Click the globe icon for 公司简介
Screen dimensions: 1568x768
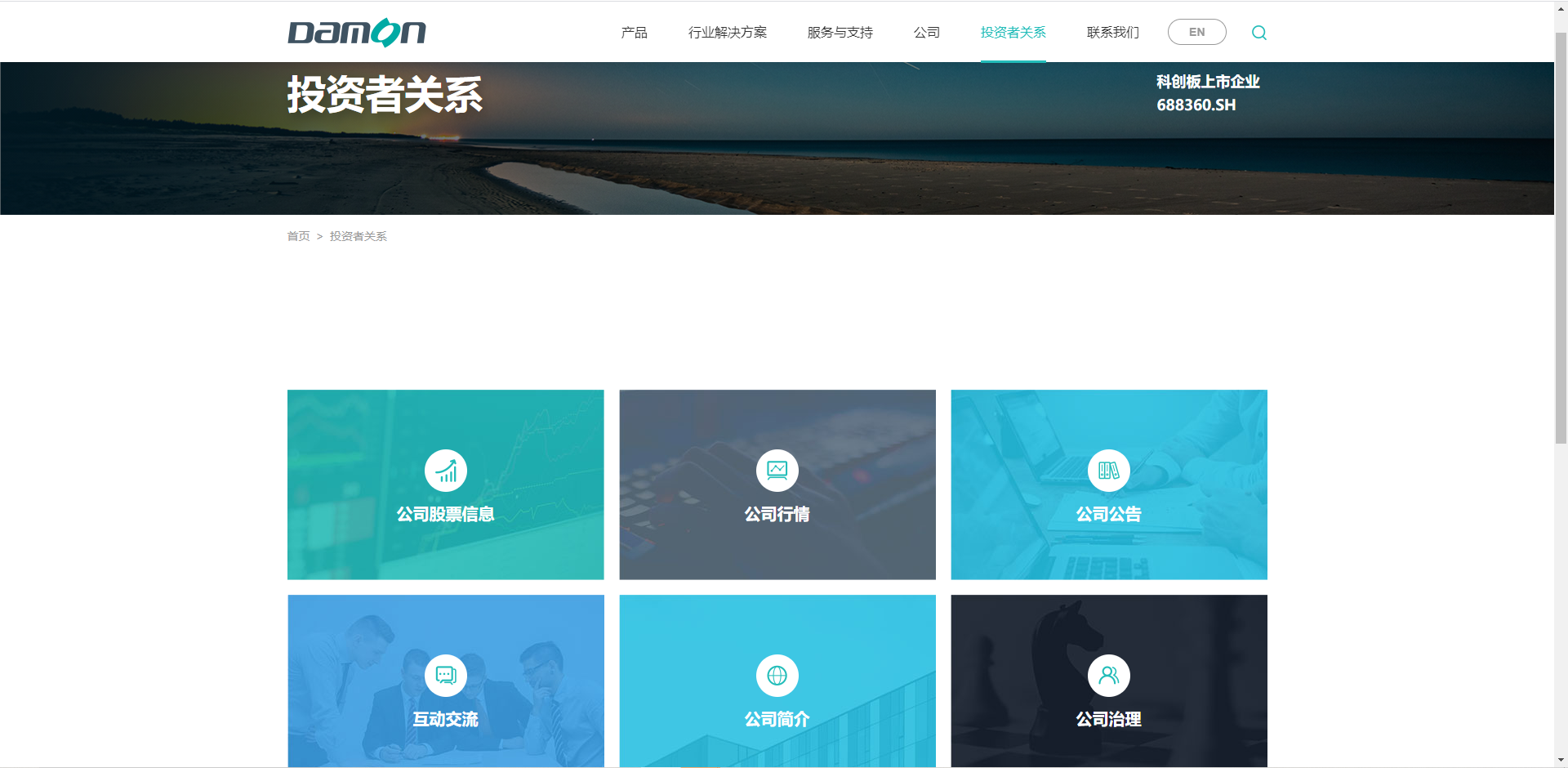777,676
